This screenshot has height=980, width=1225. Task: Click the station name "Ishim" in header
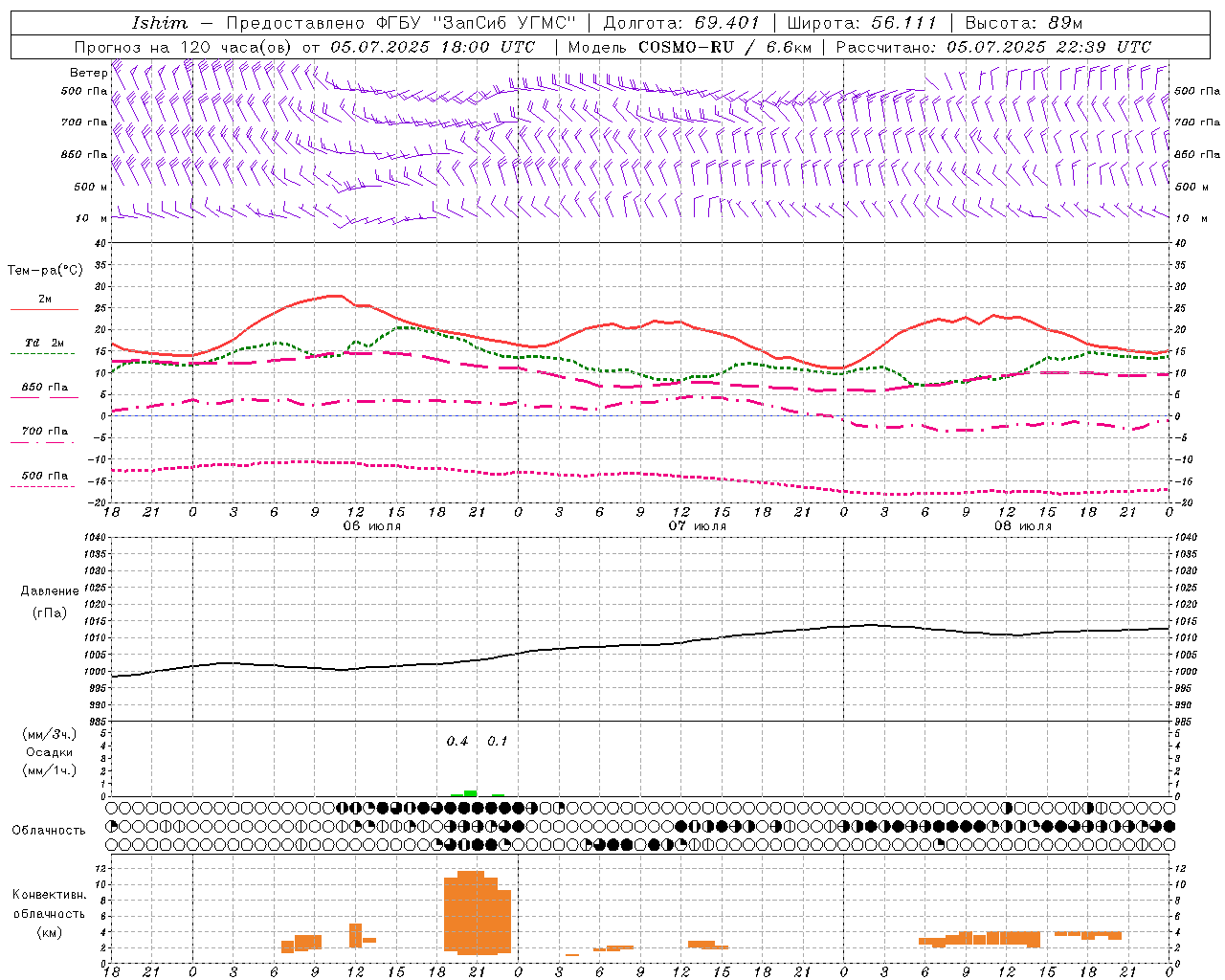tap(160, 23)
